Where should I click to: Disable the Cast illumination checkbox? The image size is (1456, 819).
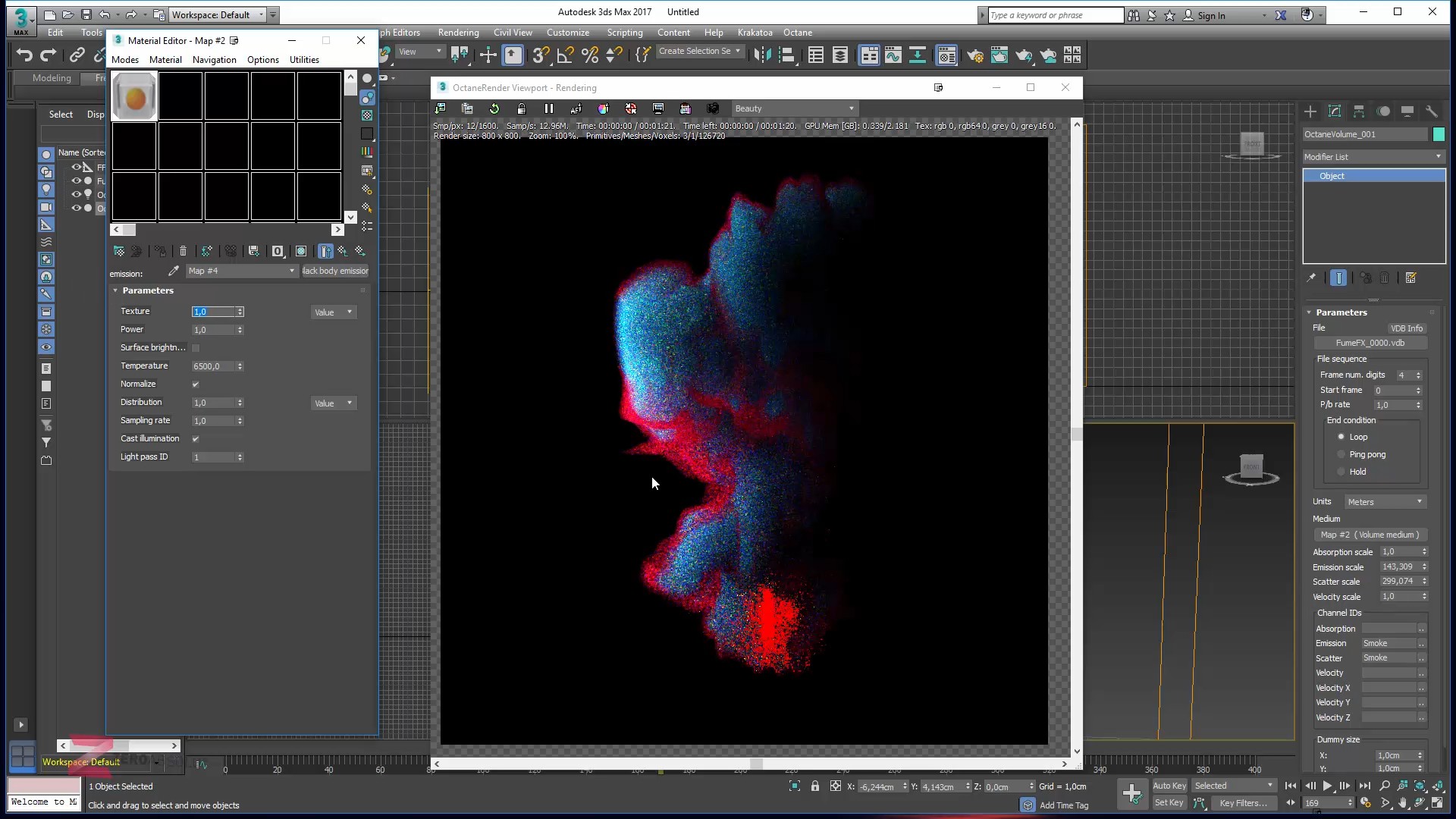coord(196,438)
